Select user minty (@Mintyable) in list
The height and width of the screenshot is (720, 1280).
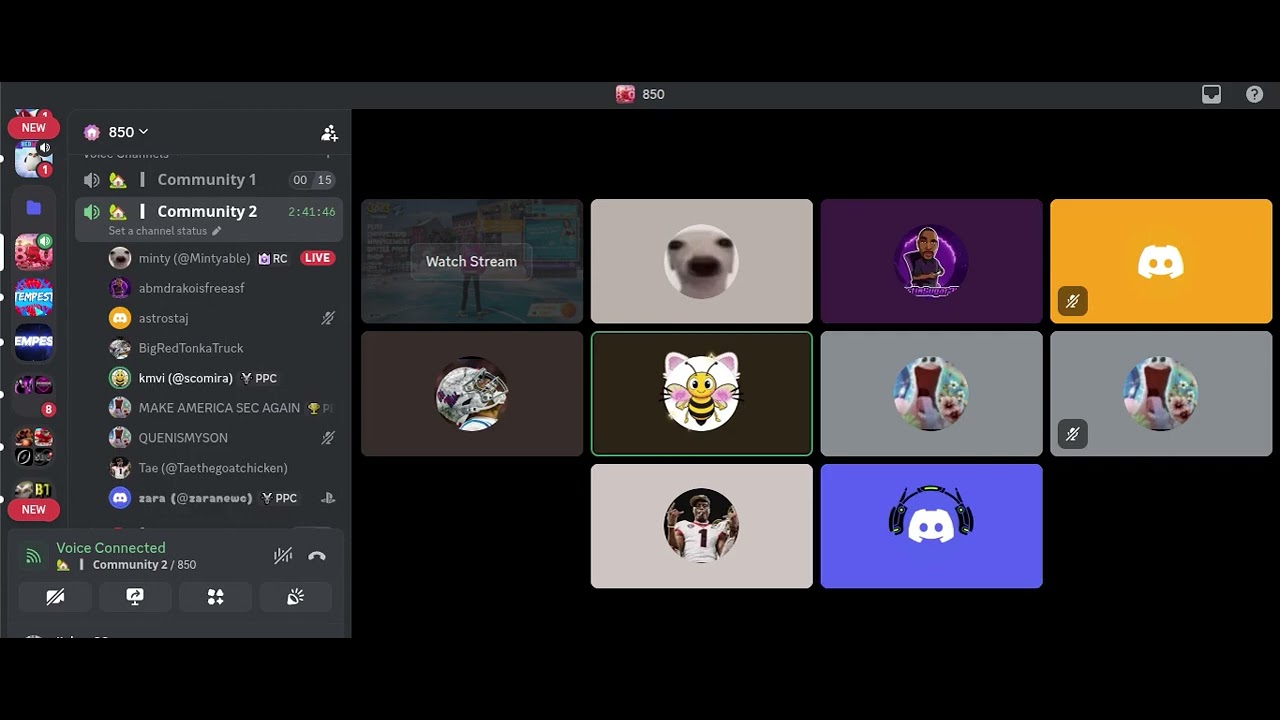click(x=194, y=258)
